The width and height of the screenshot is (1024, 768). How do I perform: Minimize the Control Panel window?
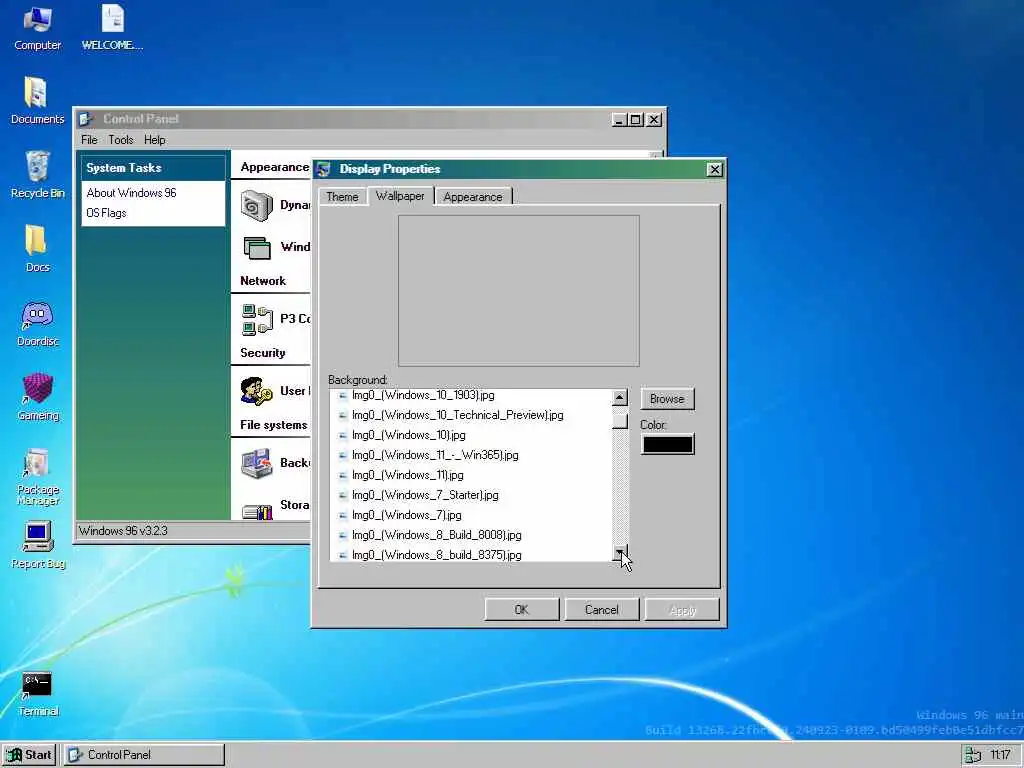click(619, 120)
